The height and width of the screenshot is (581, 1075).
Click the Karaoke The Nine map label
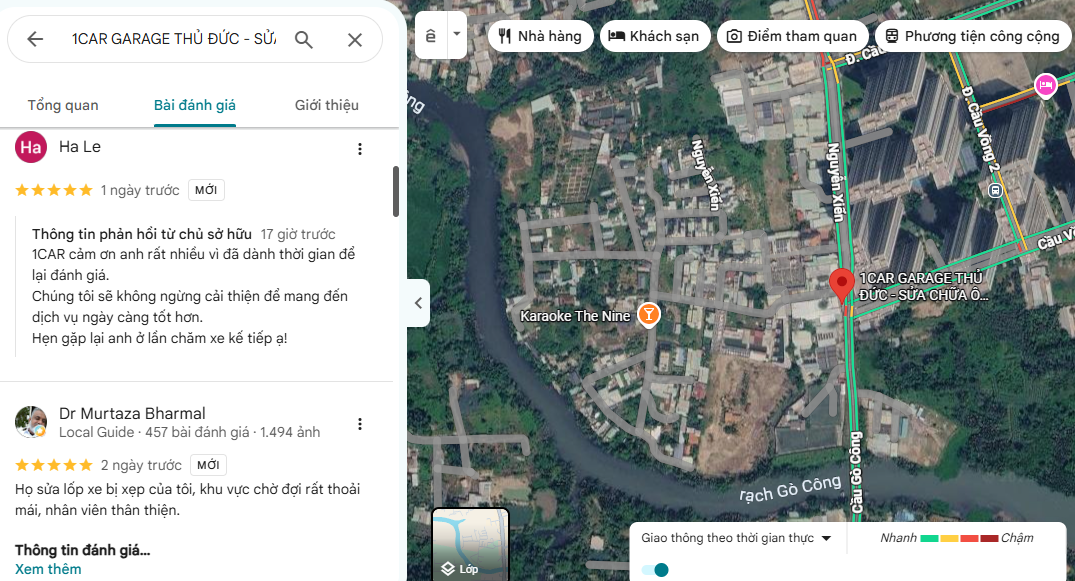(x=575, y=316)
